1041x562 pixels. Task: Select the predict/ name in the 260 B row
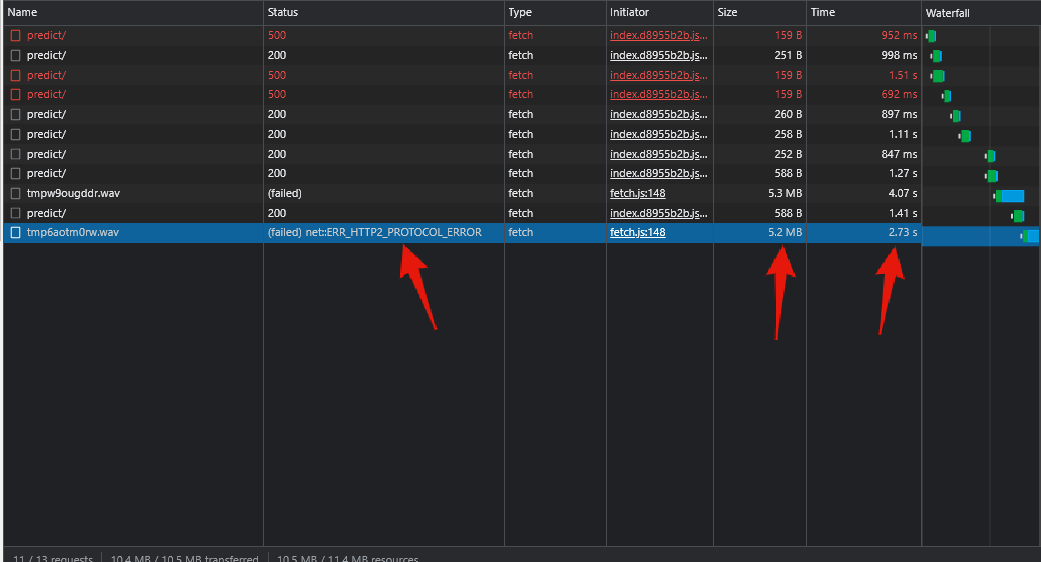(46, 115)
